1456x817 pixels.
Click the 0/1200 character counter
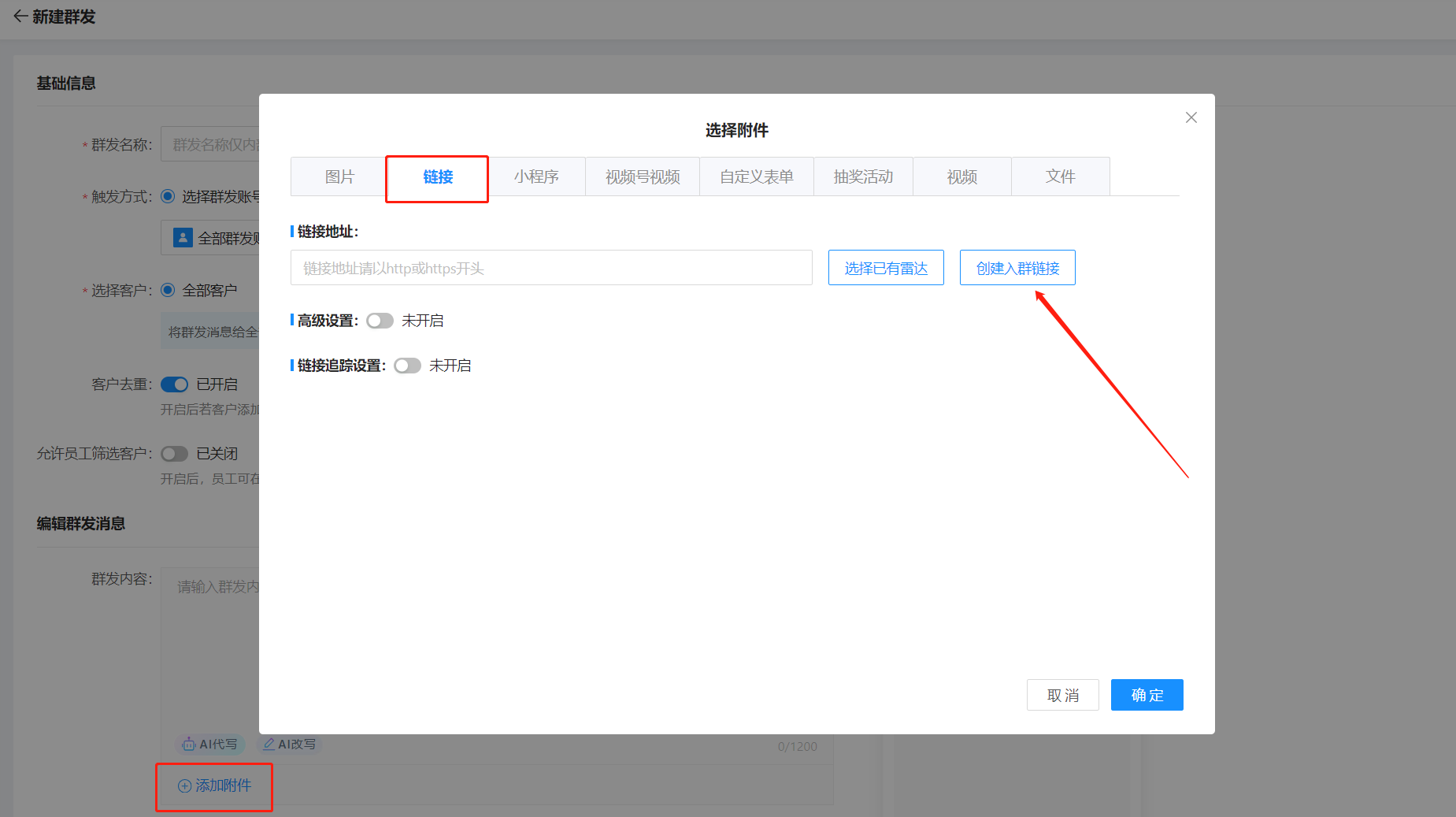pyautogui.click(x=798, y=746)
